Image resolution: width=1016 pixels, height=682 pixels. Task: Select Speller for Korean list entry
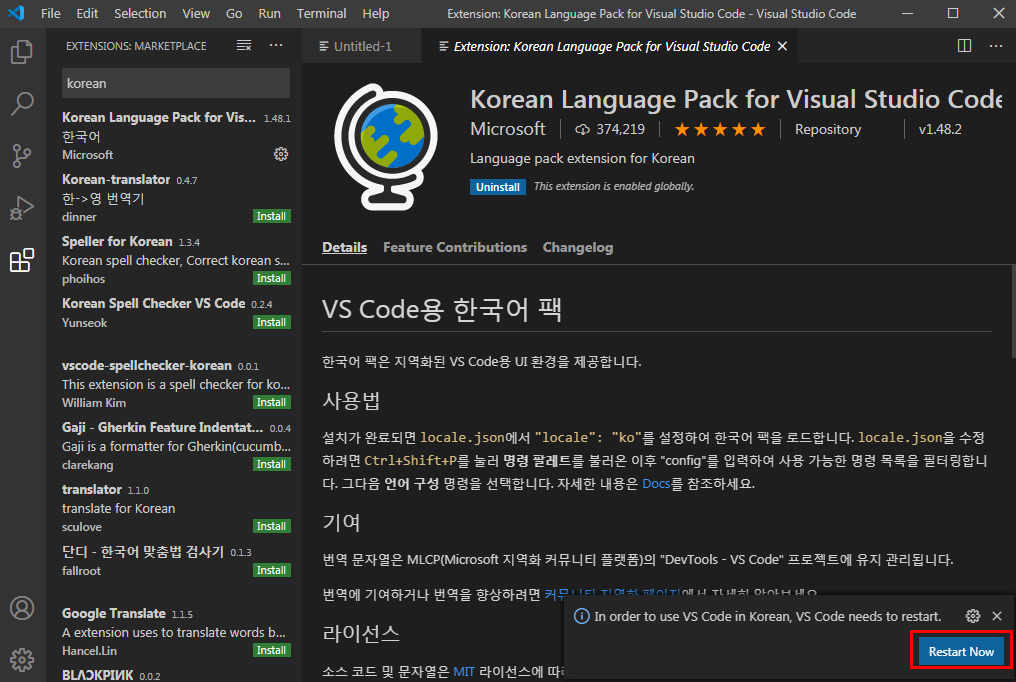click(x=174, y=260)
